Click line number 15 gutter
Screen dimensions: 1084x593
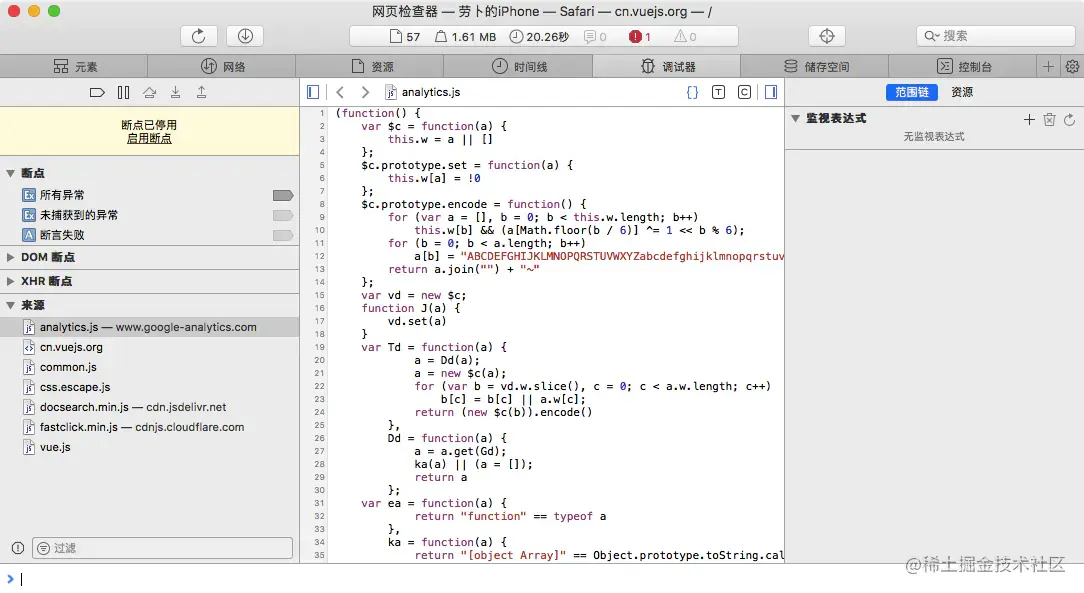click(320, 295)
